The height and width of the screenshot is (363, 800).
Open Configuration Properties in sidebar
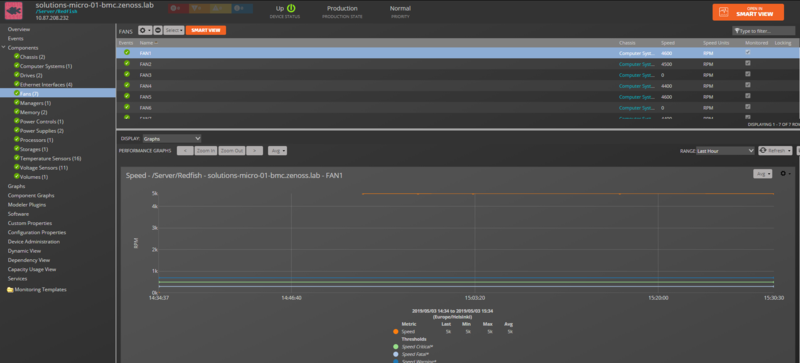click(37, 232)
